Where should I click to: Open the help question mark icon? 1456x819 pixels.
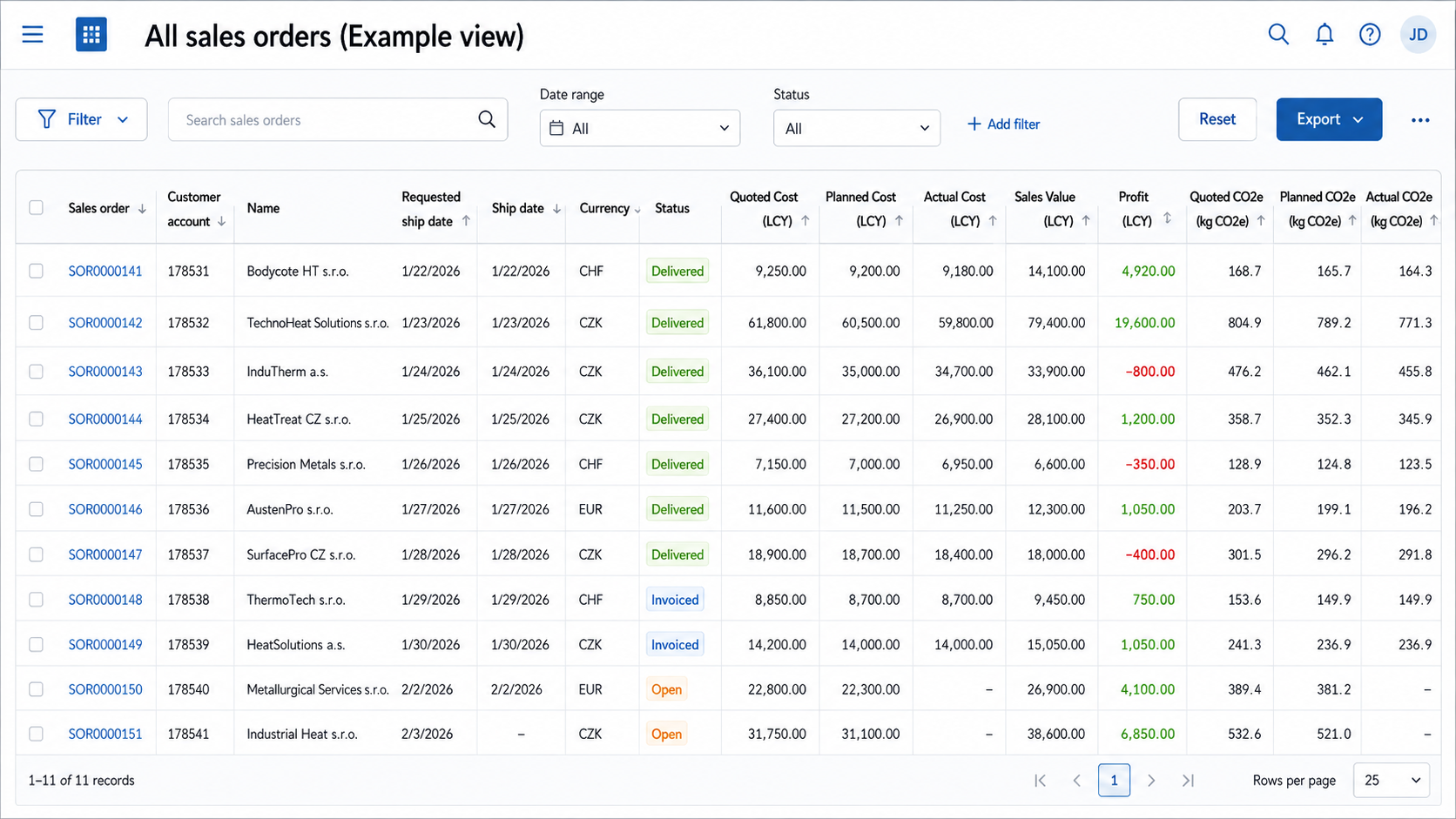point(1370,35)
